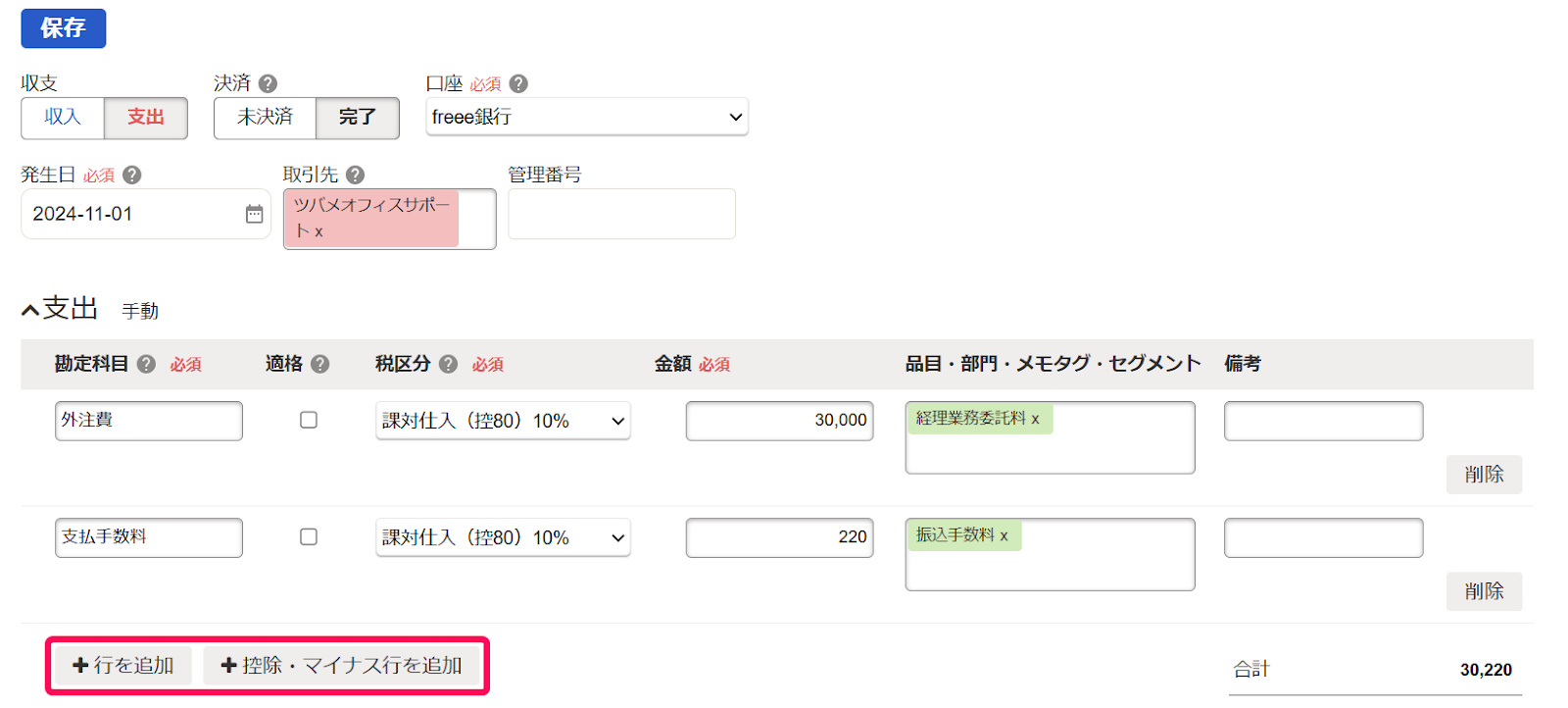1568x708 pixels.
Task: Click help icon next to 勘定科目 header
Action: click(x=146, y=365)
